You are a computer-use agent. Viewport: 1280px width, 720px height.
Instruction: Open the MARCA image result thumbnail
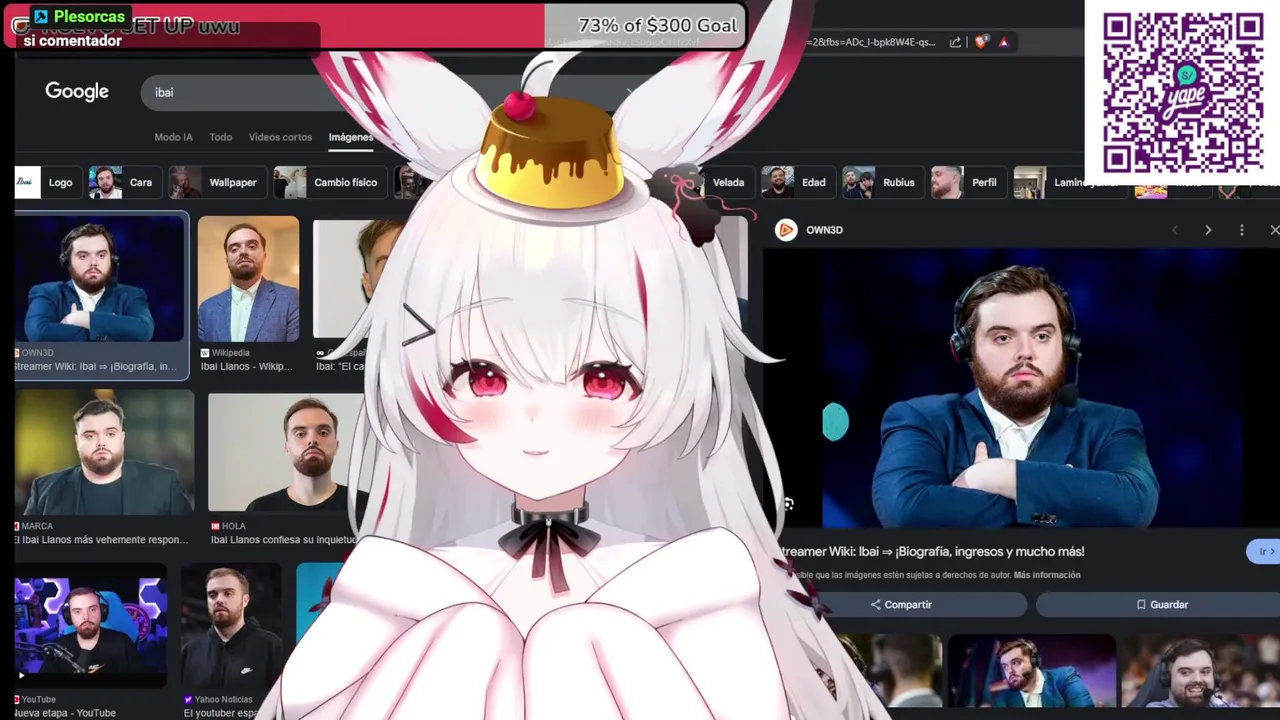[x=104, y=452]
